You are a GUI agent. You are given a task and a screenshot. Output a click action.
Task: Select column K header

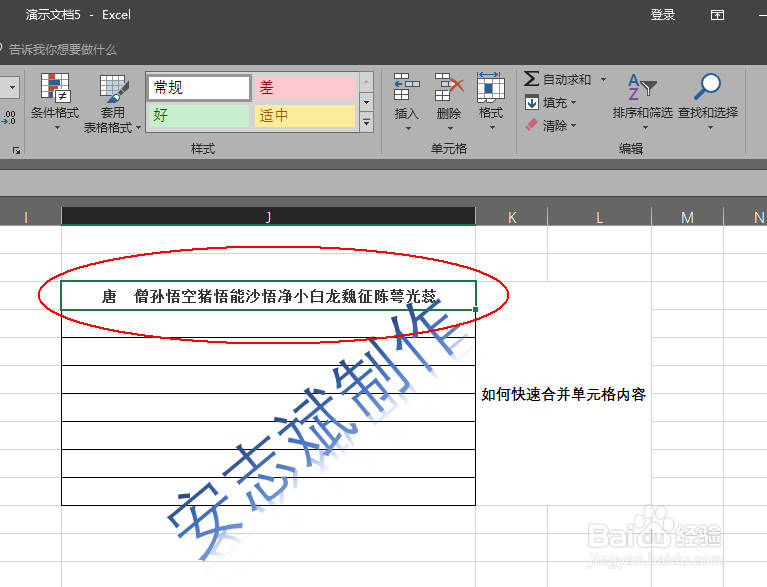pyautogui.click(x=512, y=217)
